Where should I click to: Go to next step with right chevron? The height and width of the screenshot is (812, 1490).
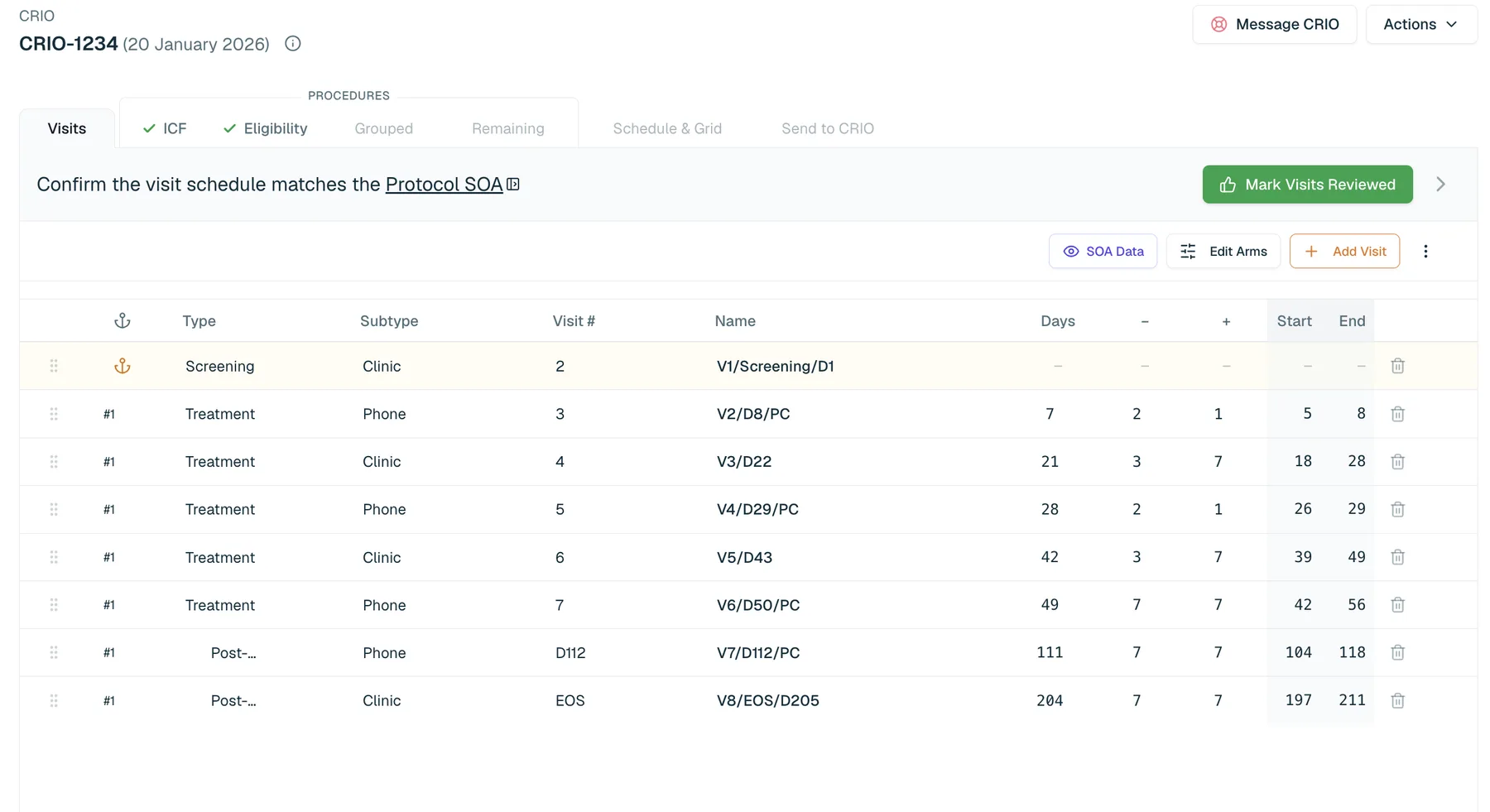pyautogui.click(x=1440, y=185)
